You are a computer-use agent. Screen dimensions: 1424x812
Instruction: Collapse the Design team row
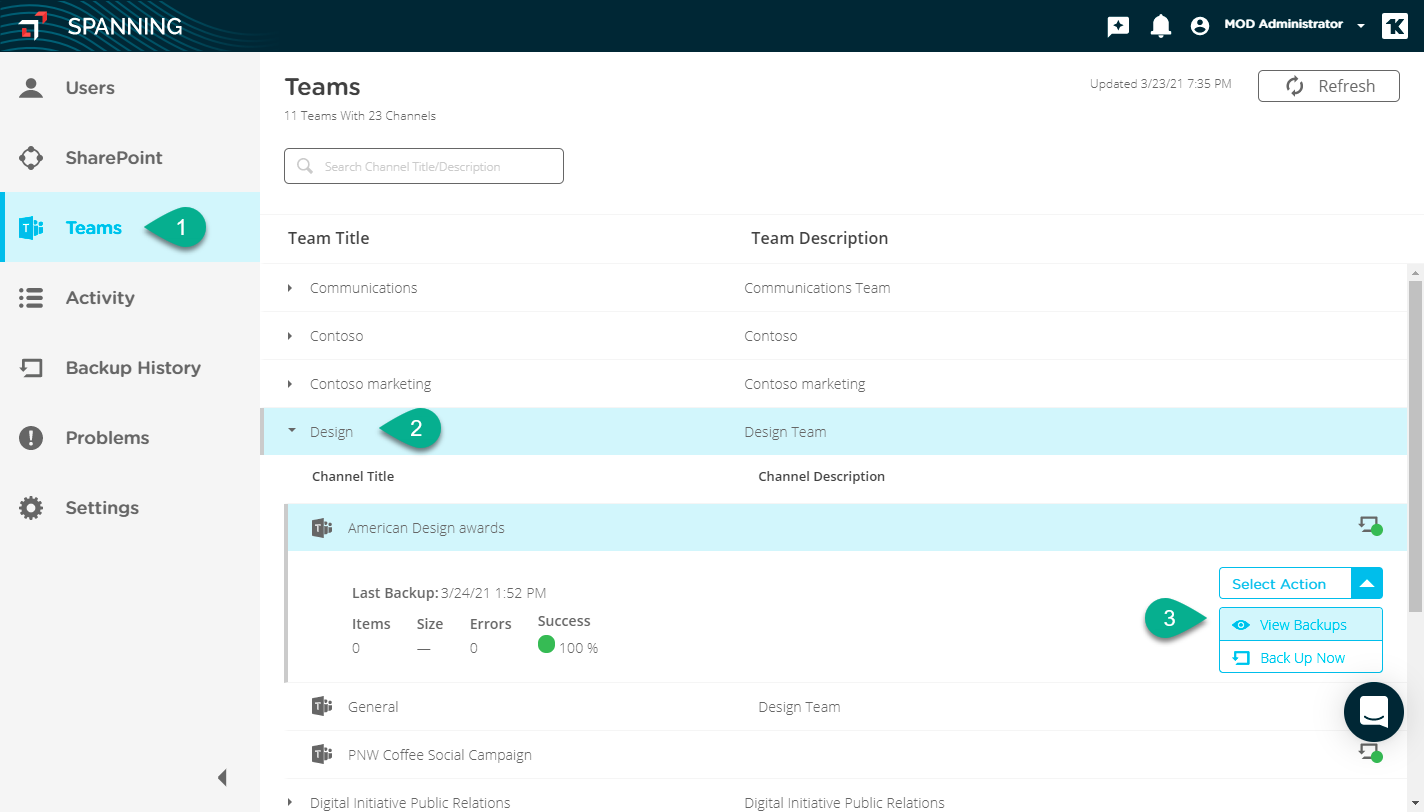coord(291,431)
